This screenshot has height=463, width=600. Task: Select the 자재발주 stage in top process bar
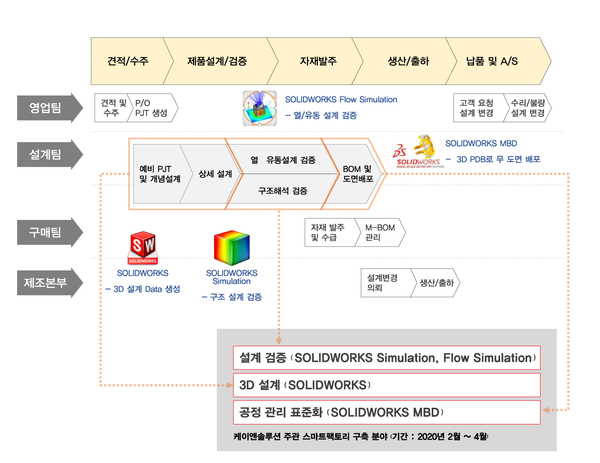click(314, 61)
